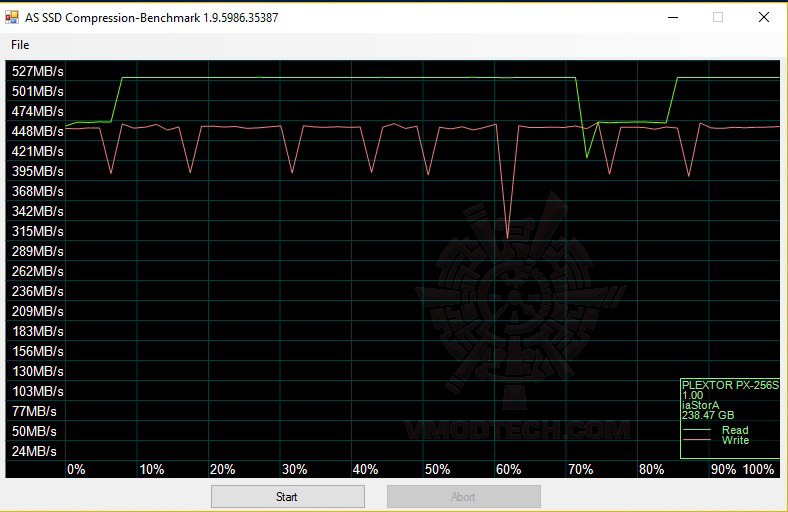Image resolution: width=788 pixels, height=512 pixels.
Task: Click the 209MB/s axis label
Action: tap(38, 312)
